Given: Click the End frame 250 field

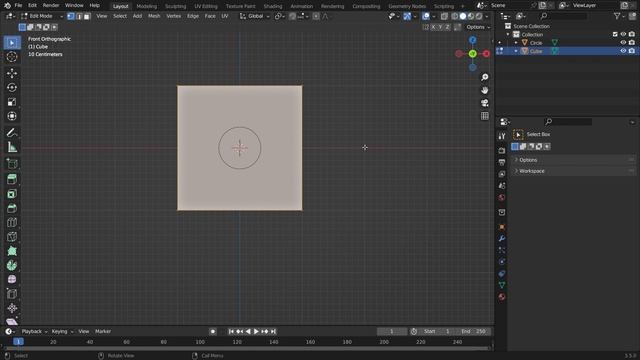Looking at the screenshot, I should tap(474, 331).
